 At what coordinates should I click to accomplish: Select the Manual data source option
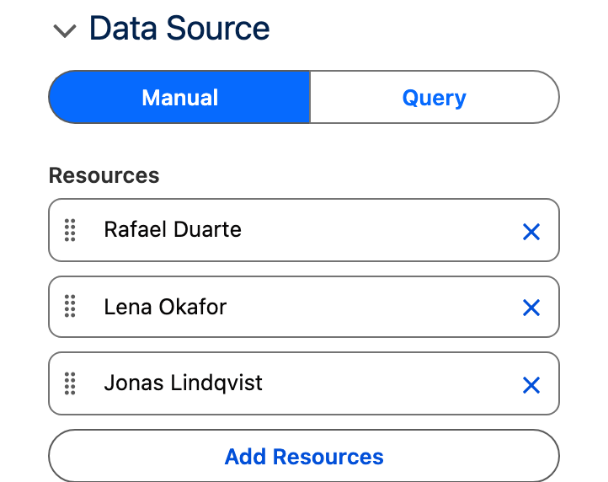[180, 97]
